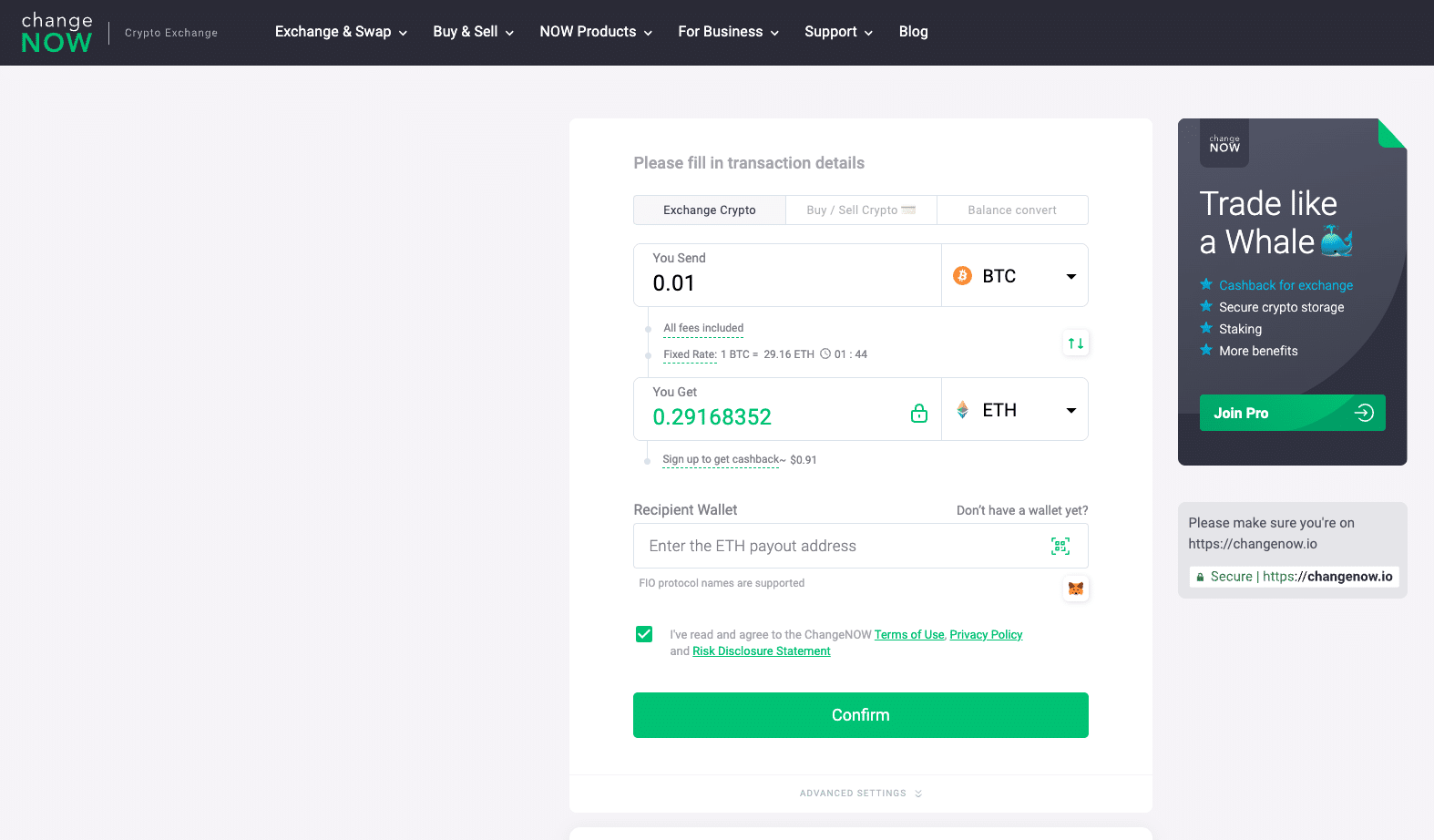Click the Ethereum coin icon
This screenshot has height=840, width=1434.
[962, 410]
